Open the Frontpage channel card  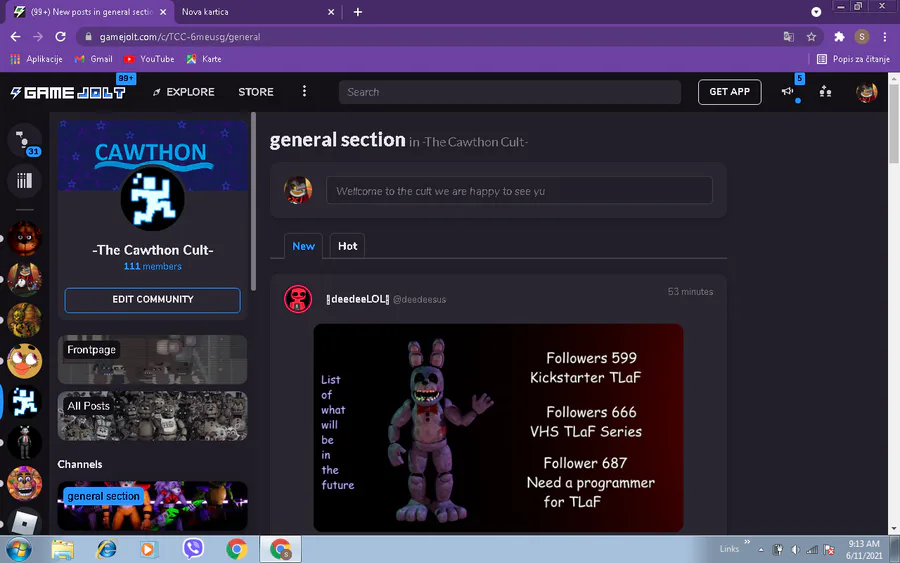point(153,359)
